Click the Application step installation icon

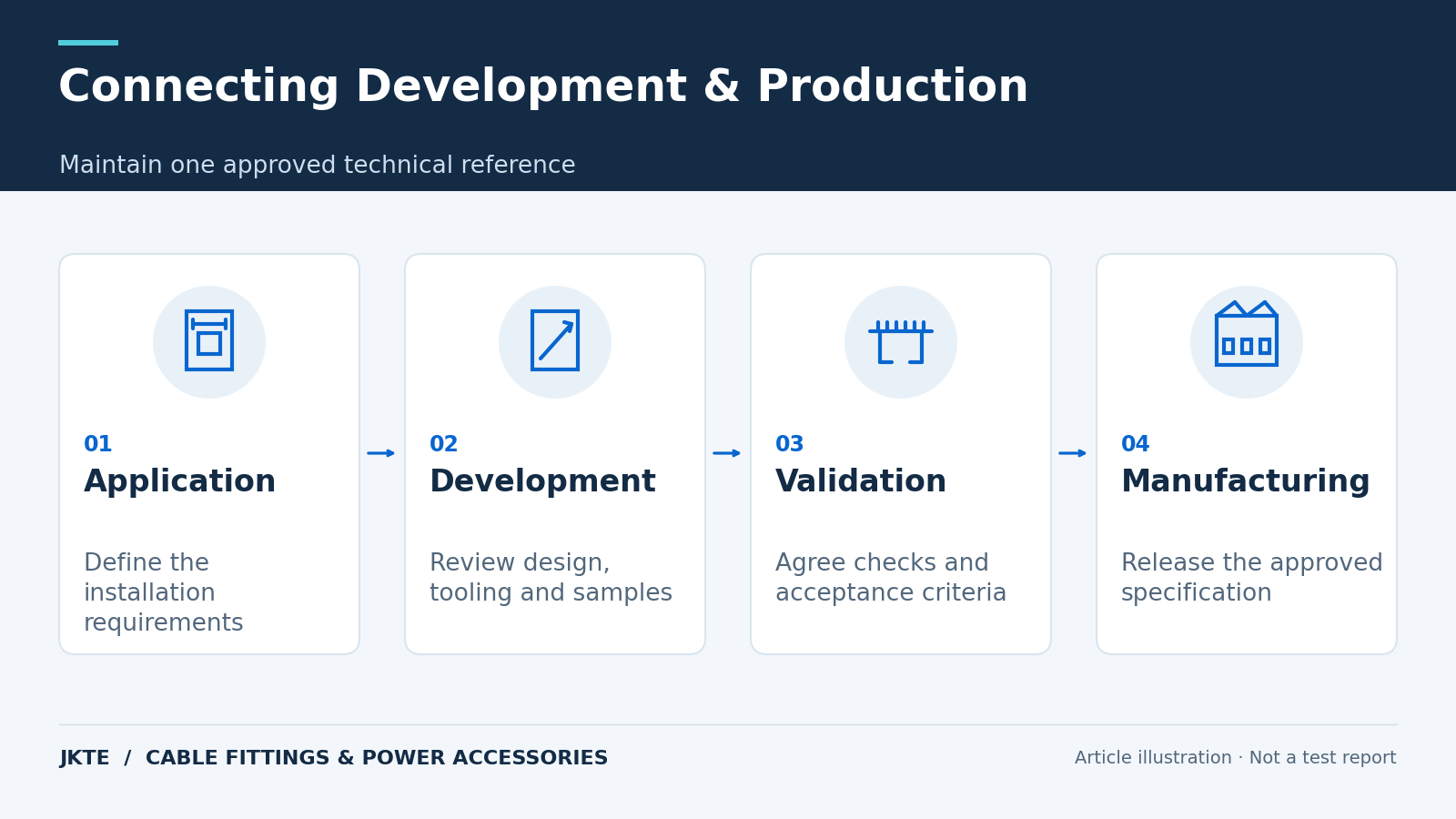(x=209, y=341)
